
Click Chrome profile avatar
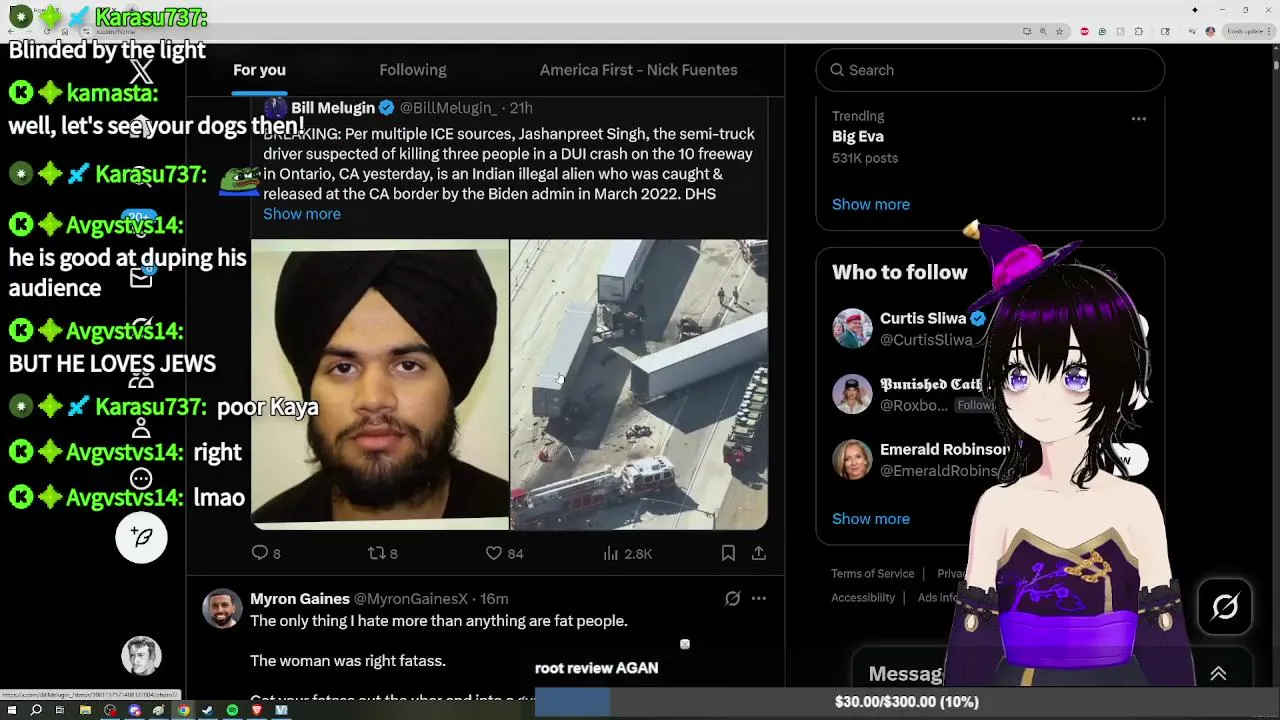coord(1210,31)
